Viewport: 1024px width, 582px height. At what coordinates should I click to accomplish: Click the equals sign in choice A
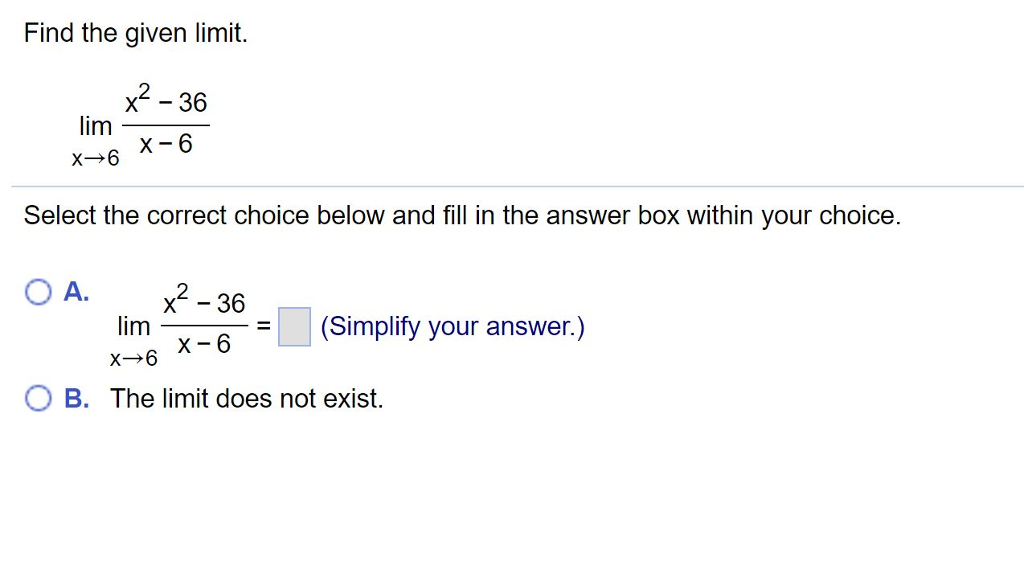(x=263, y=327)
